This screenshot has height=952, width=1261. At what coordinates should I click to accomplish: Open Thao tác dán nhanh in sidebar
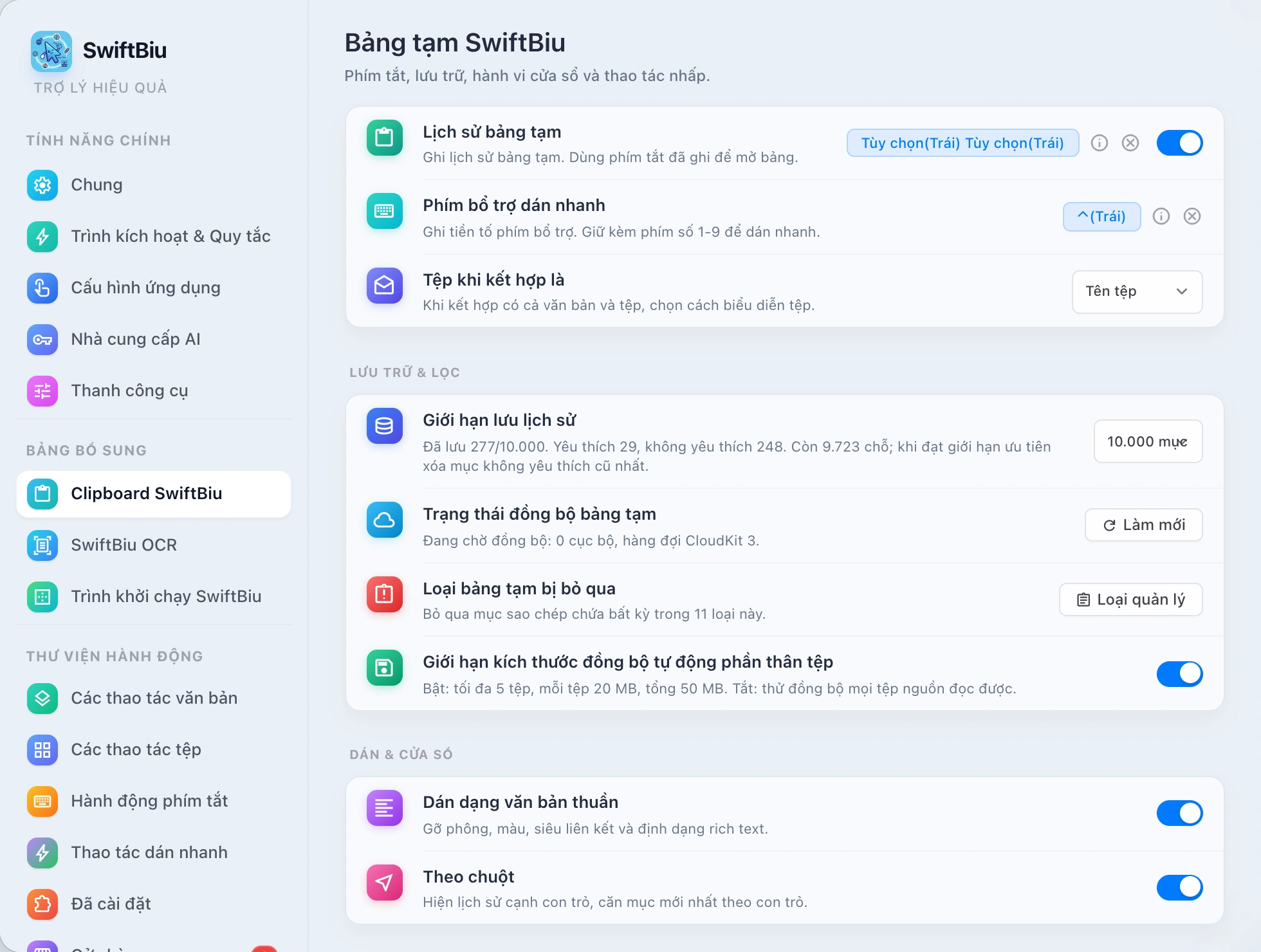click(x=154, y=853)
